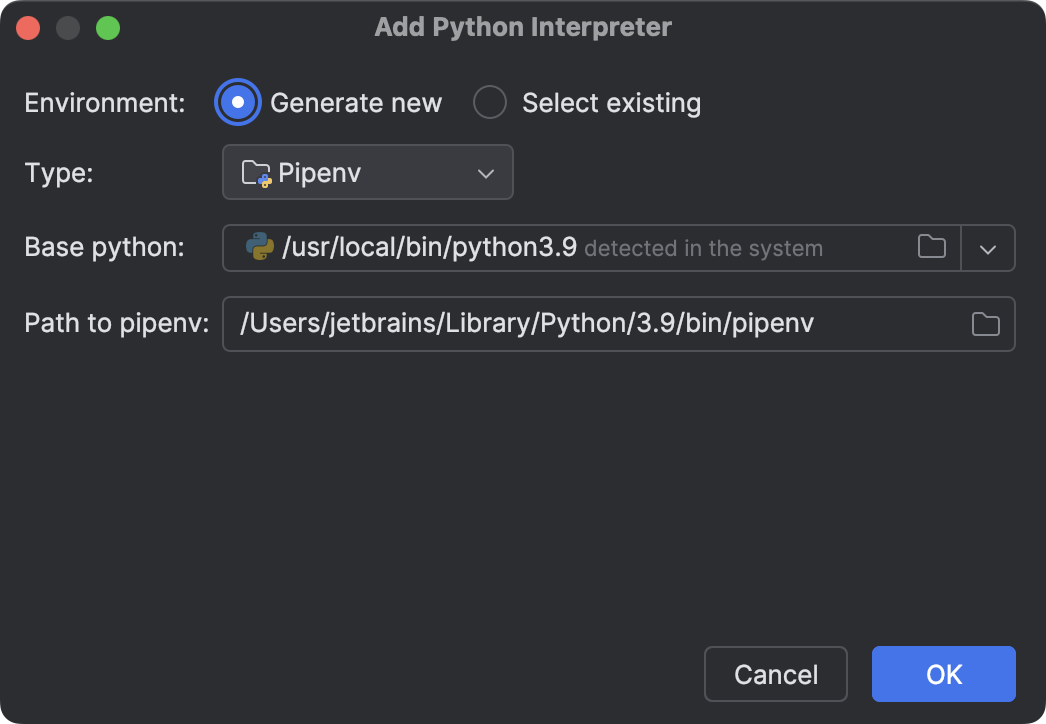The height and width of the screenshot is (724, 1046).
Task: Choose the Select existing environment option
Action: 490,103
